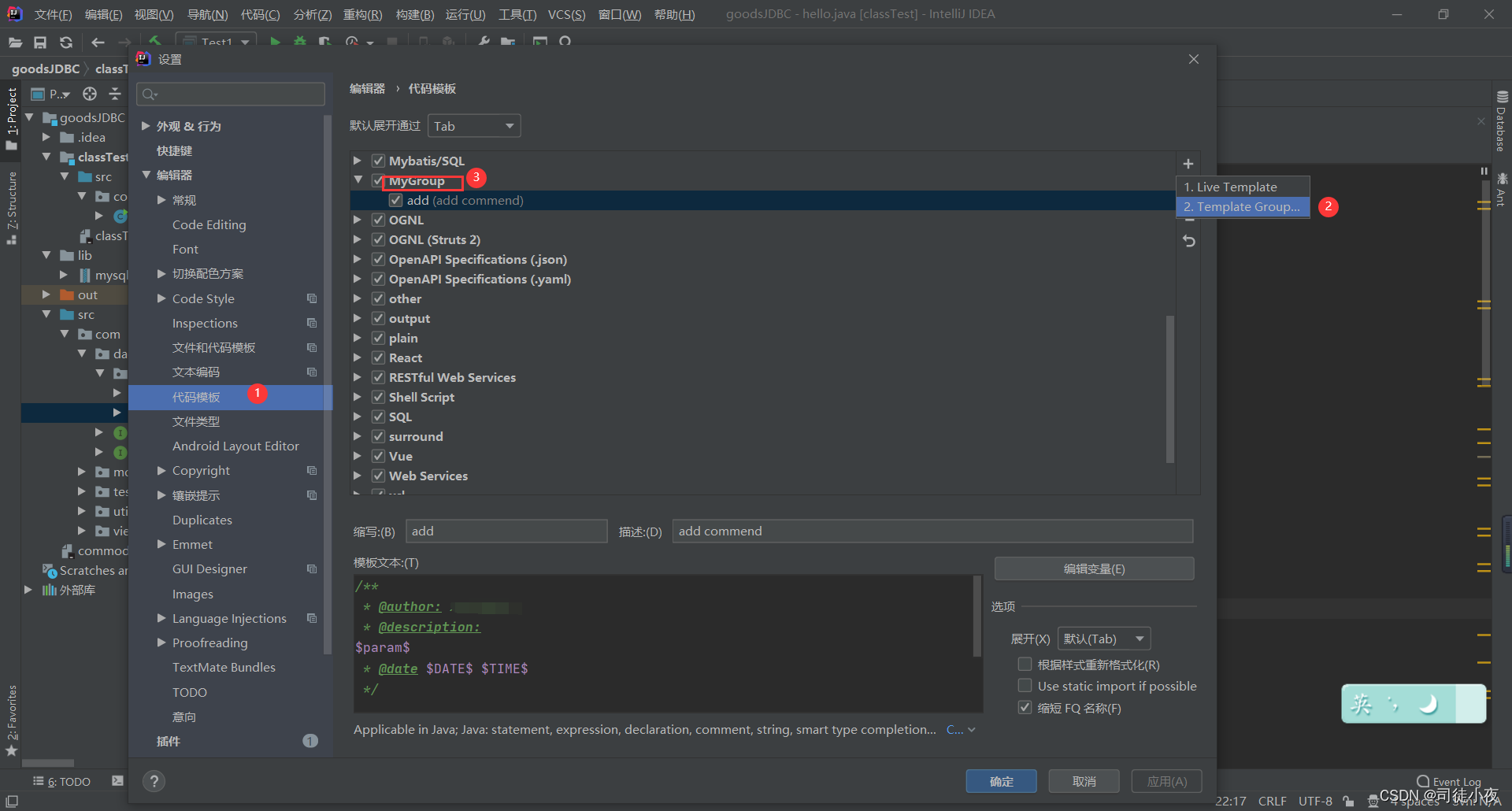Click the abbreviation field containing add
The width and height of the screenshot is (1512, 811).
[x=506, y=531]
